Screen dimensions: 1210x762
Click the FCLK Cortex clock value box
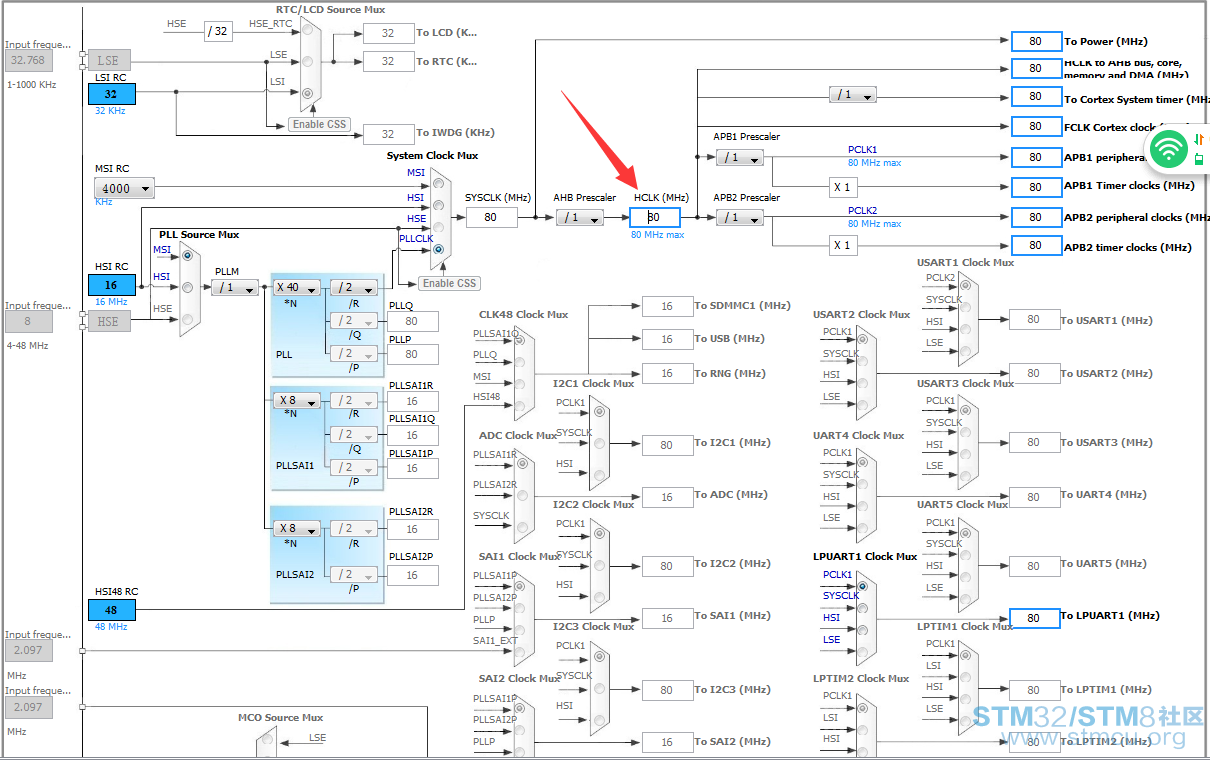click(x=1036, y=126)
